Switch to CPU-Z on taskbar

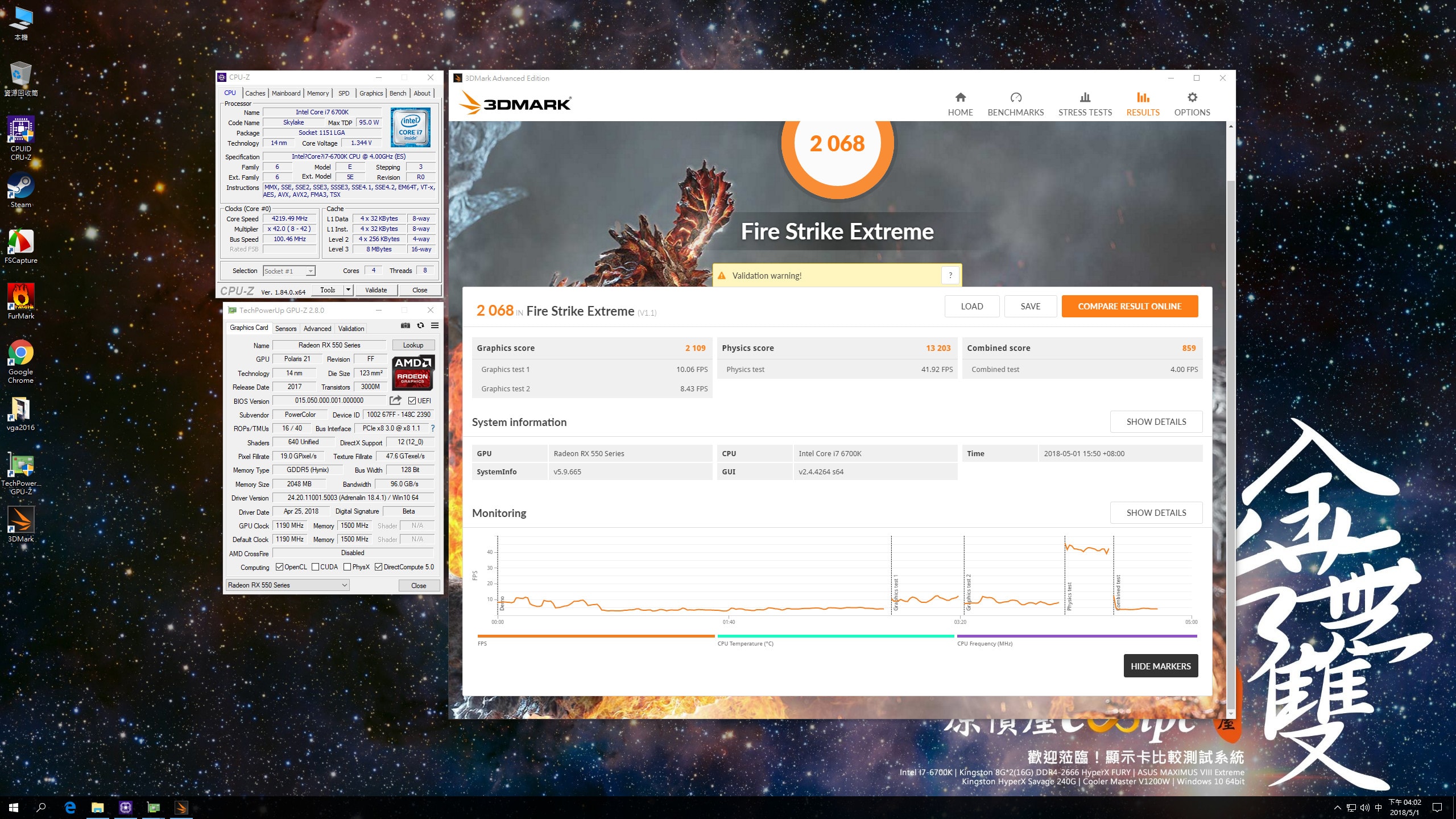pyautogui.click(x=126, y=808)
